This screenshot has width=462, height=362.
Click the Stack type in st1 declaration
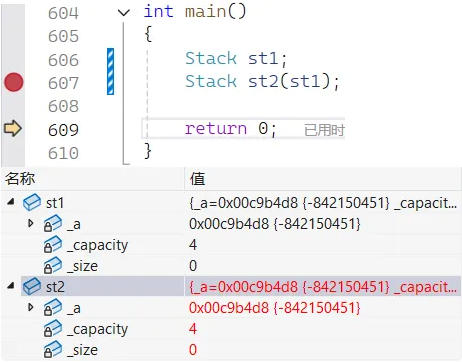click(x=211, y=58)
